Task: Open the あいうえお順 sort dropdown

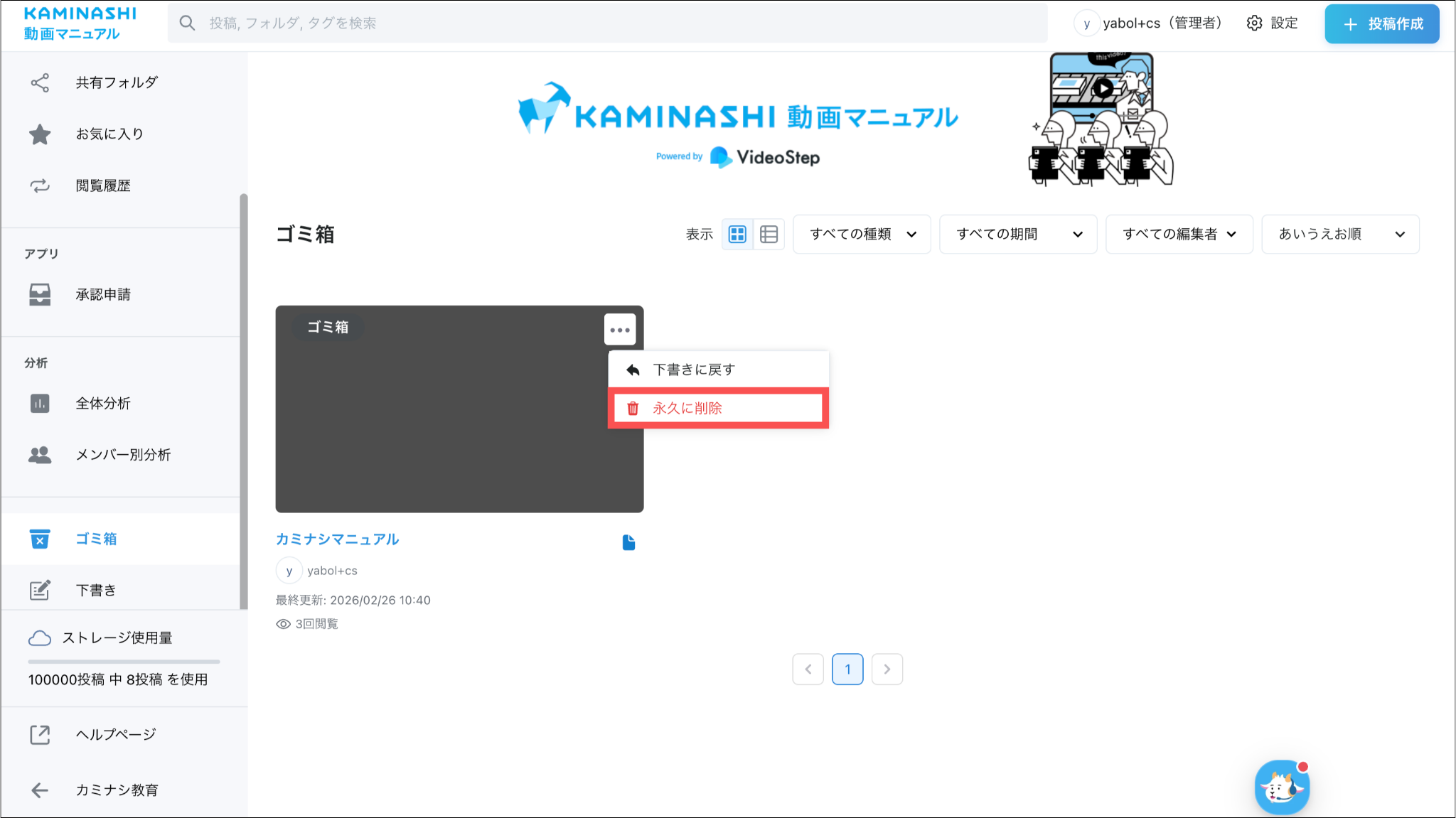Action: point(1340,235)
